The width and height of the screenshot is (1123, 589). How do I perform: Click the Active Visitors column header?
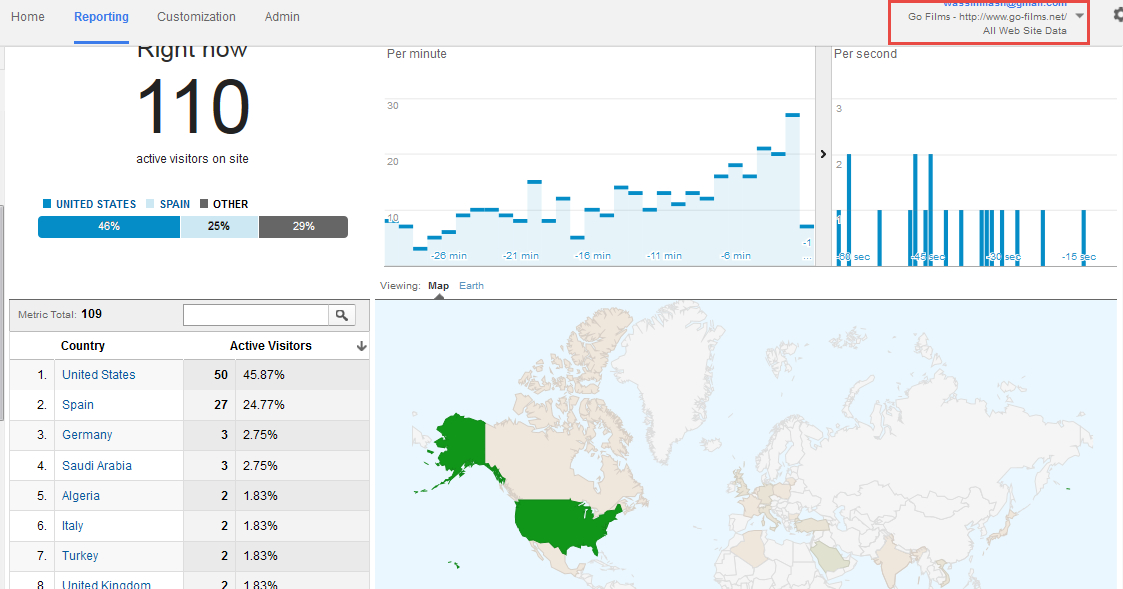pos(271,346)
